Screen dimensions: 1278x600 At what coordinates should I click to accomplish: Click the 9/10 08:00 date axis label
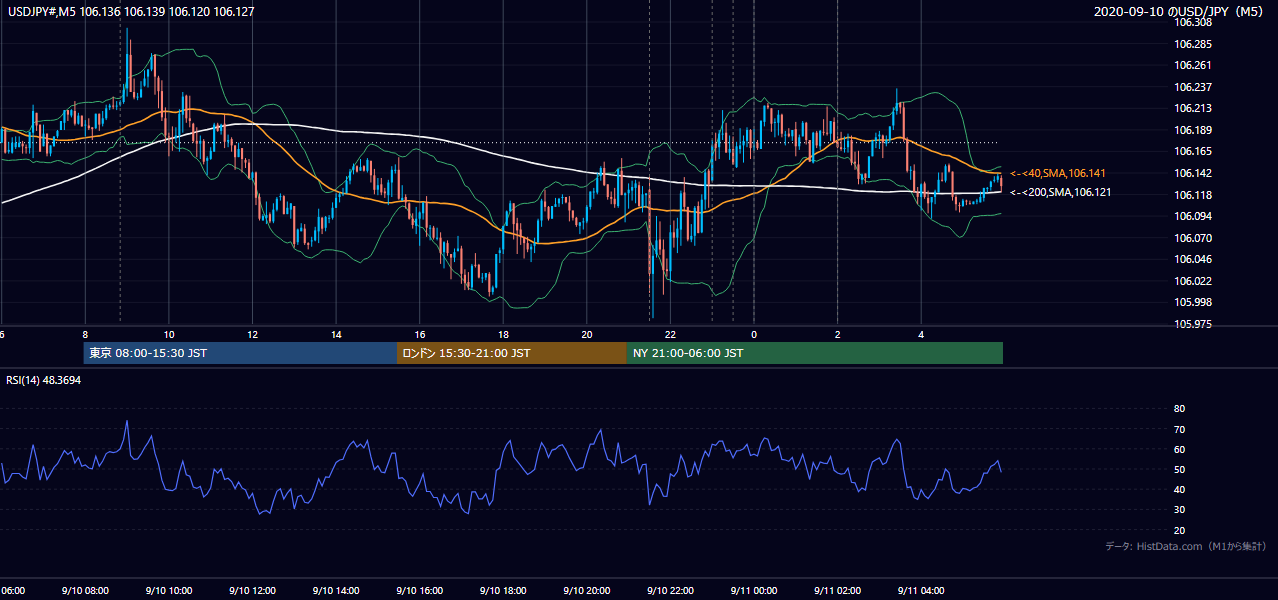point(83,591)
